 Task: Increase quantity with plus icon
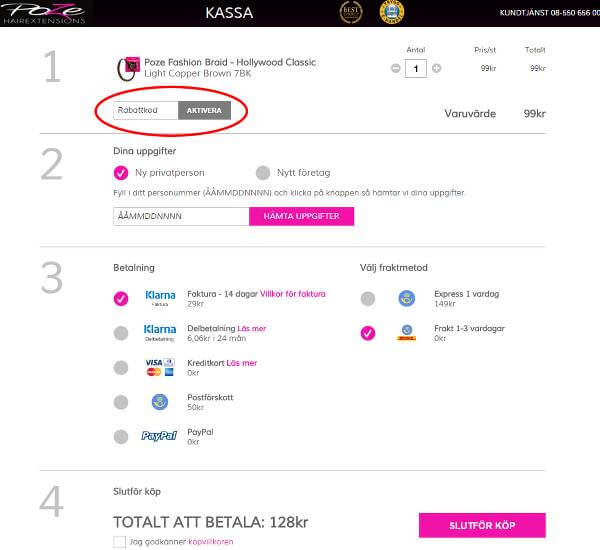pos(436,68)
